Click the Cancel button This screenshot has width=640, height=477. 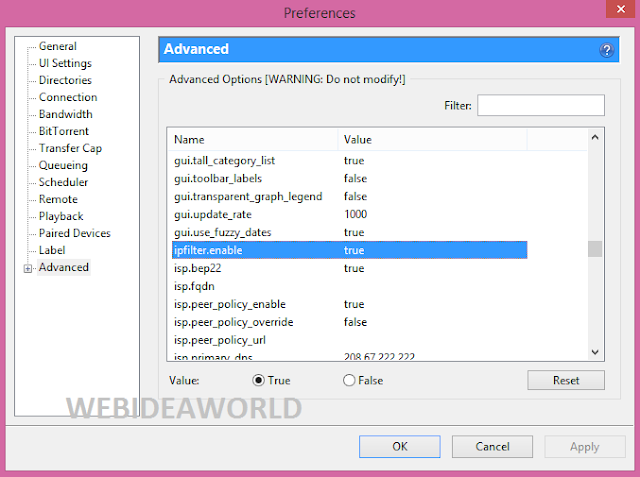[492, 446]
